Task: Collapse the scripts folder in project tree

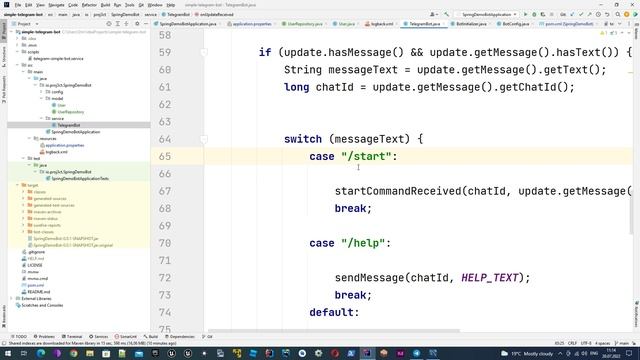Action: pos(18,52)
